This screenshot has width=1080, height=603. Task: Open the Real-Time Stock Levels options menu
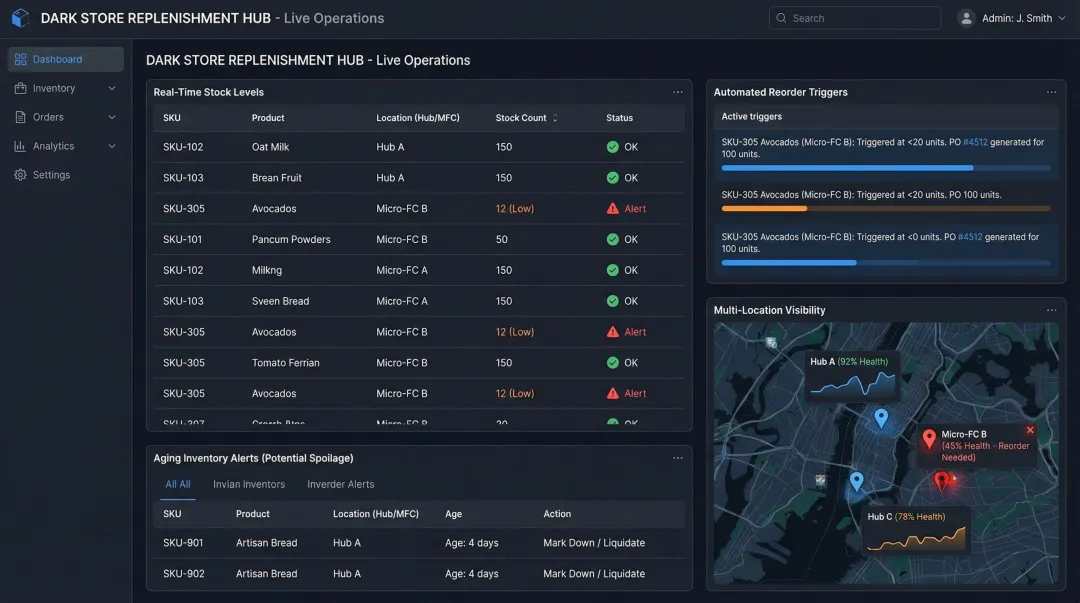(678, 91)
